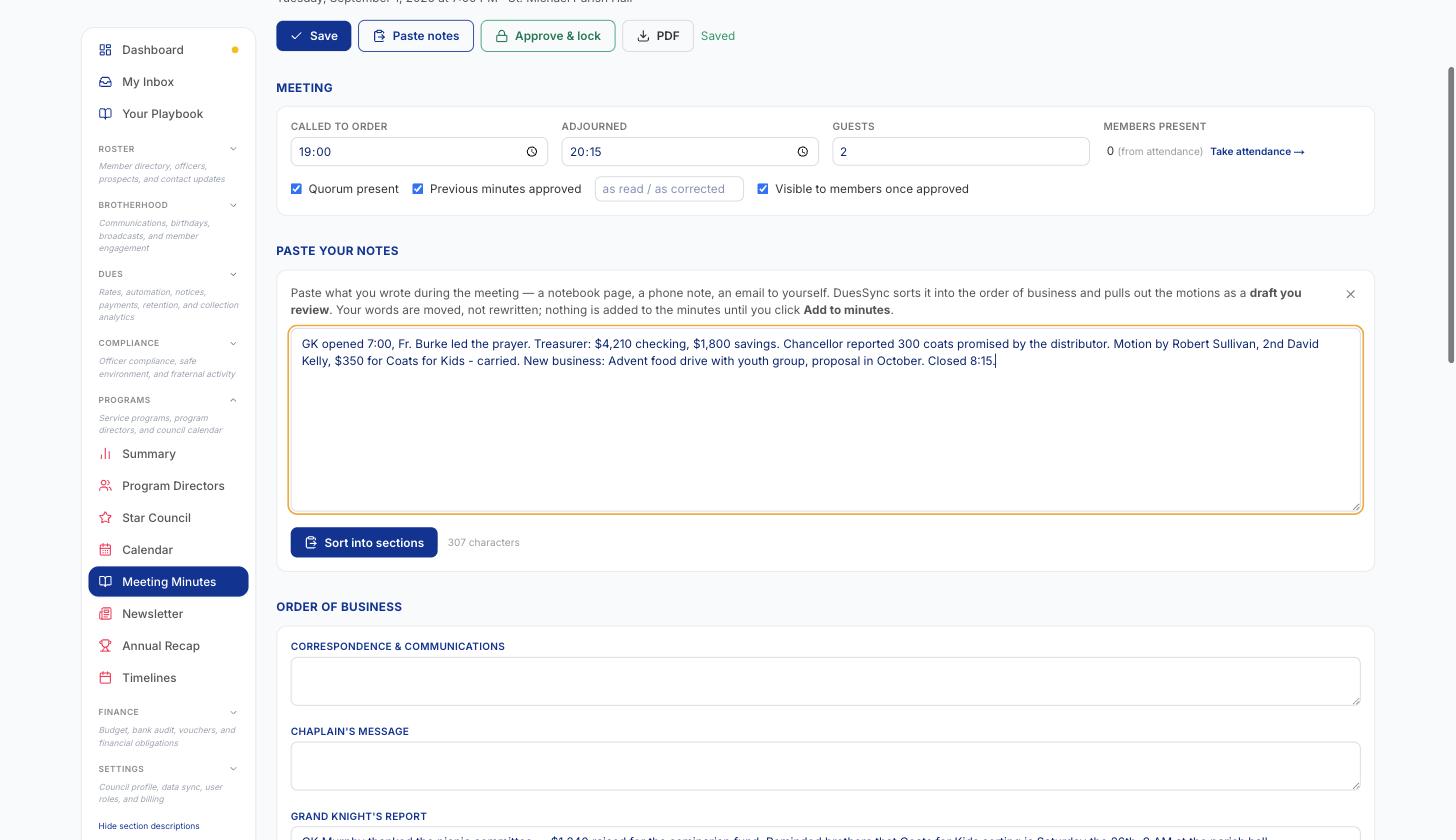
Task: Expand the Settings section chevron
Action: coord(233,769)
